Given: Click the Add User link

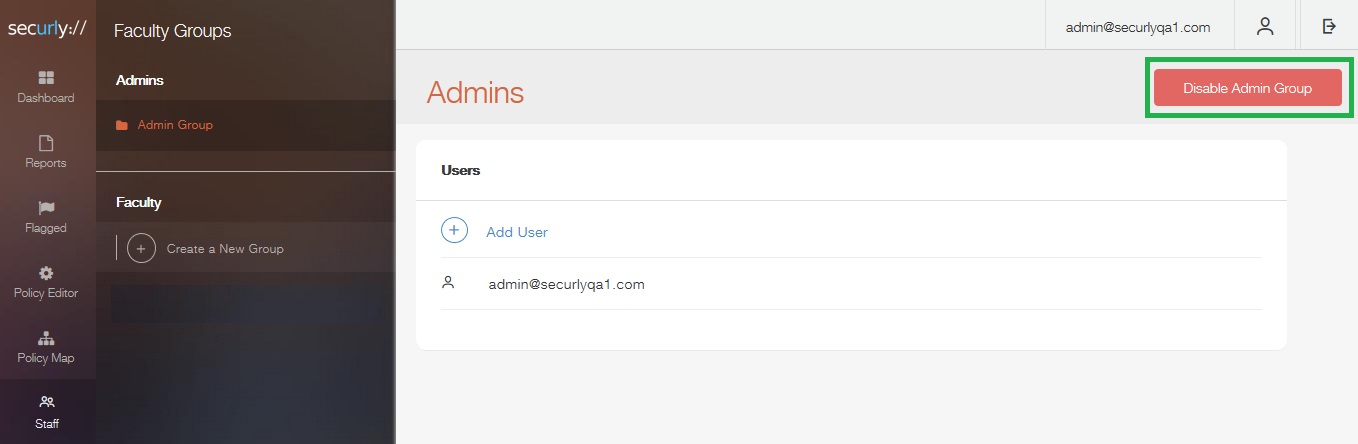Looking at the screenshot, I should (x=517, y=232).
